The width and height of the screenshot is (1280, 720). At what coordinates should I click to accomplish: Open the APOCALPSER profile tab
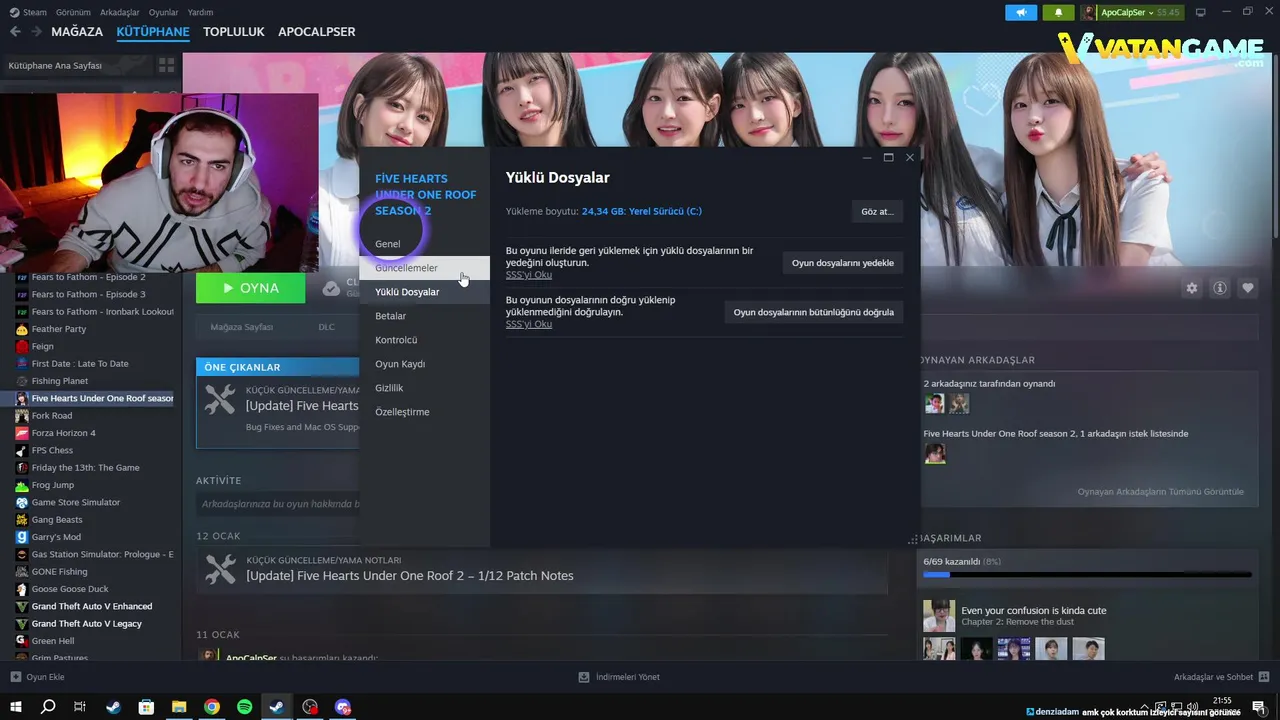tap(316, 32)
